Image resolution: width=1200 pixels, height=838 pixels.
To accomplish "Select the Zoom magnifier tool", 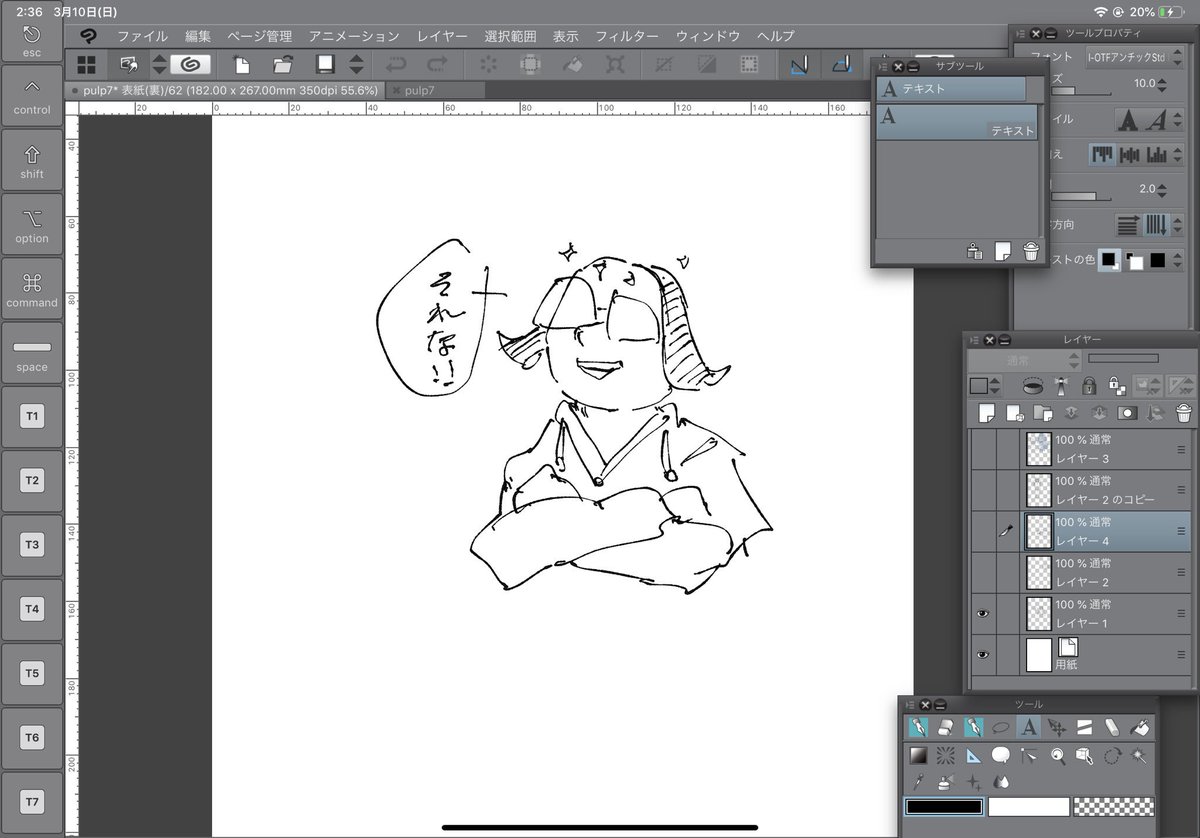I will (x=1058, y=755).
